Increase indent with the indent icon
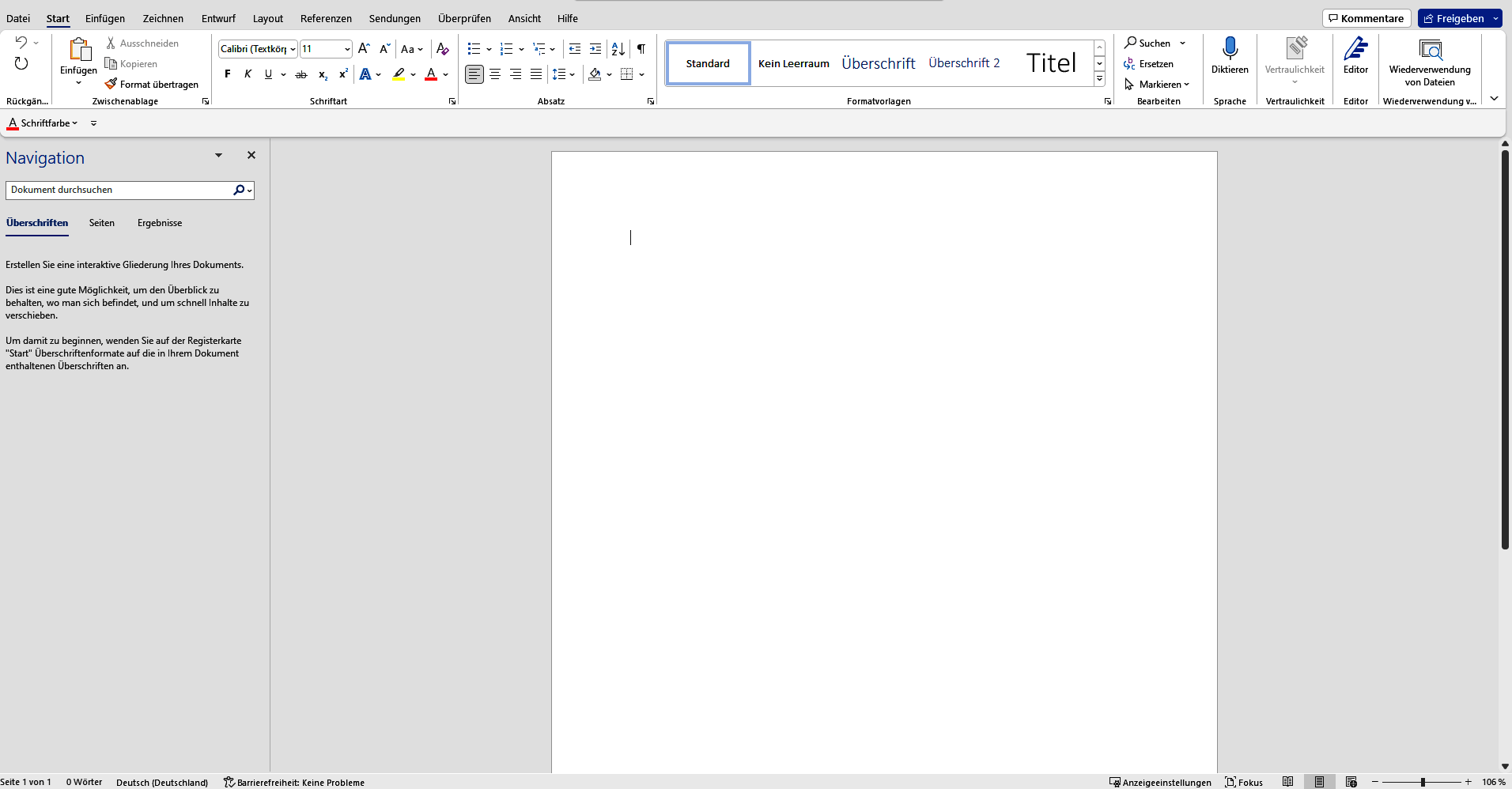This screenshot has width=1512, height=789. [595, 49]
